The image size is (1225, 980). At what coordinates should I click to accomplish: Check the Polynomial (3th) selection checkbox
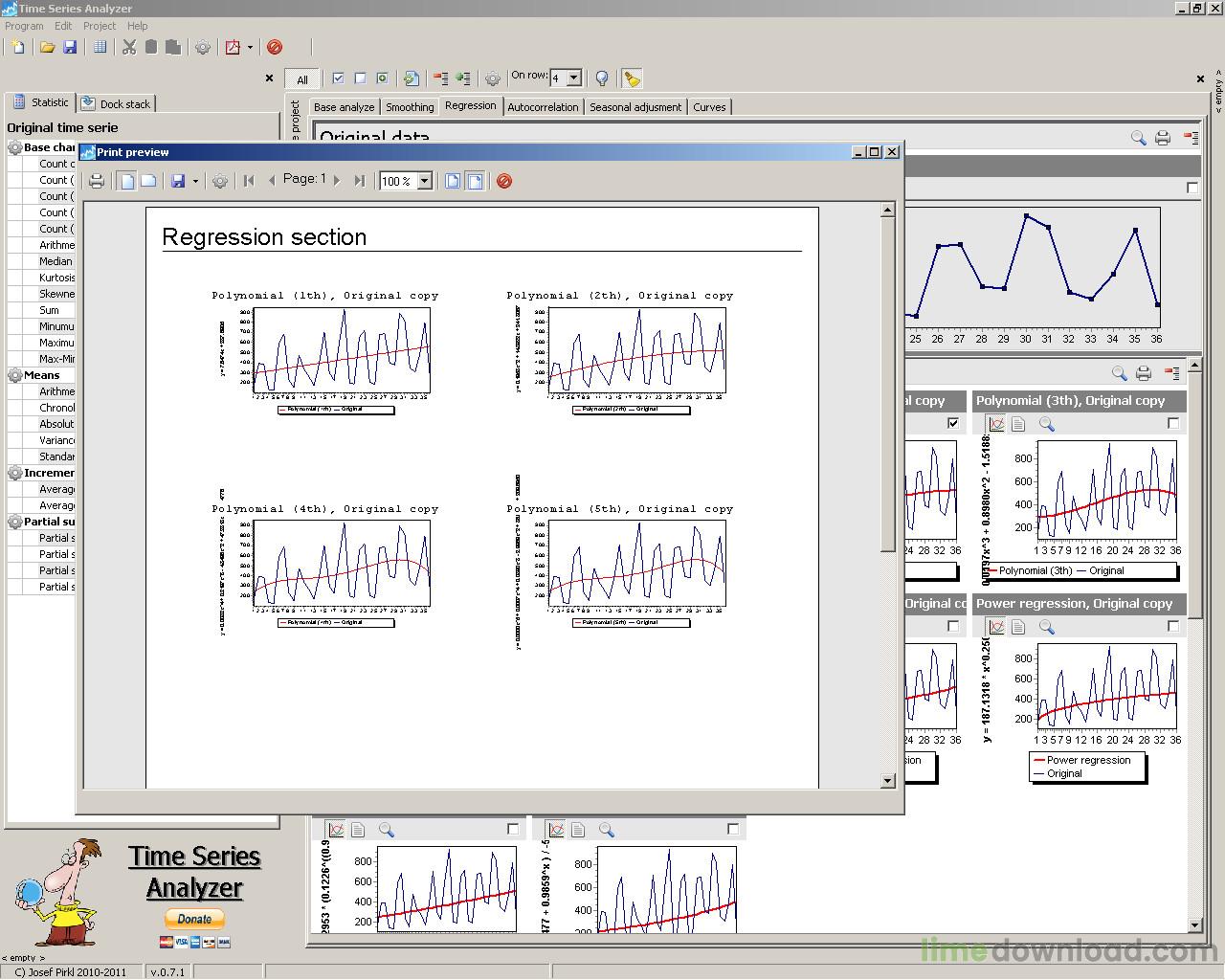click(x=1172, y=424)
